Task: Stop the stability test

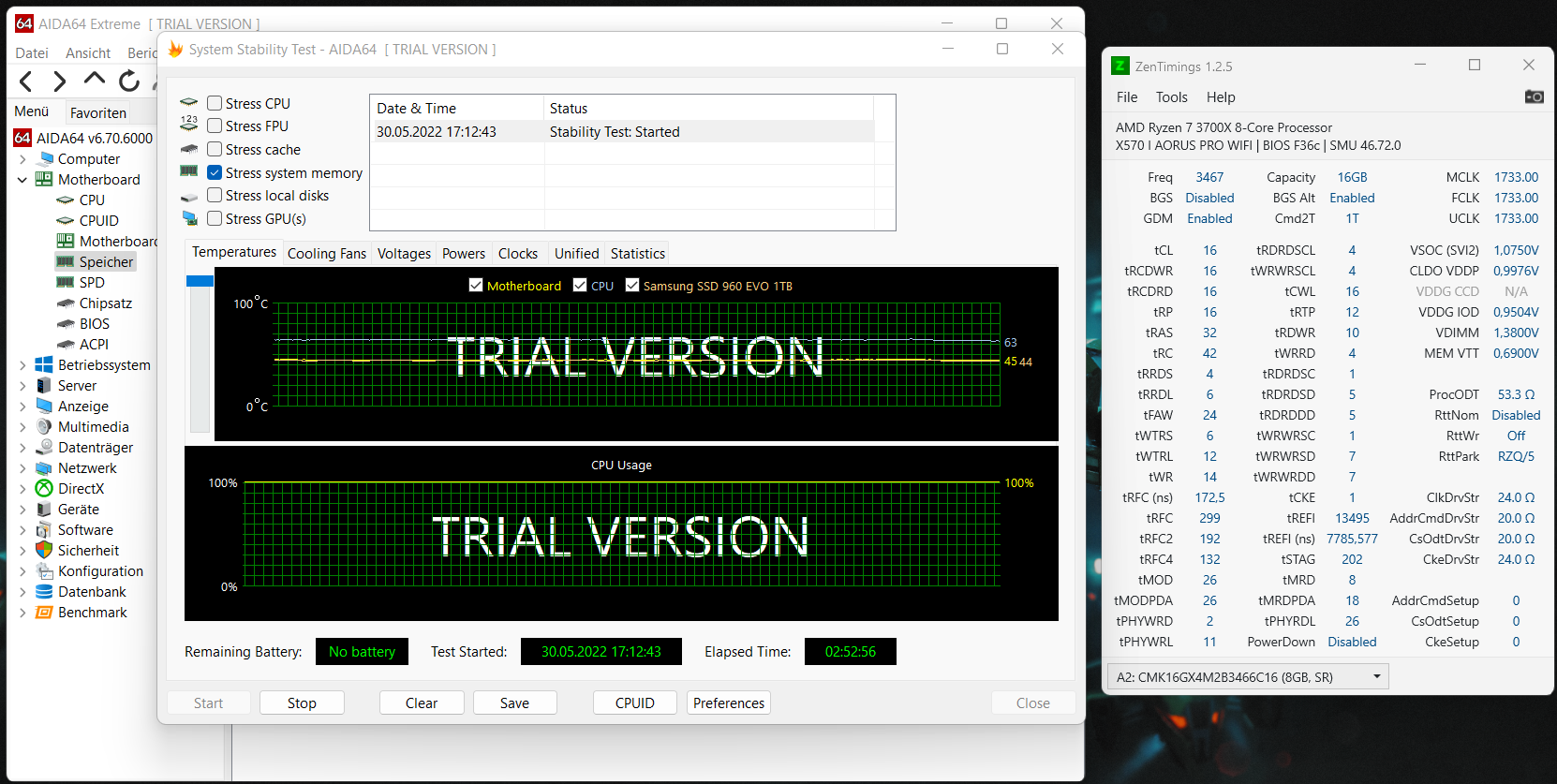Action: [x=302, y=703]
